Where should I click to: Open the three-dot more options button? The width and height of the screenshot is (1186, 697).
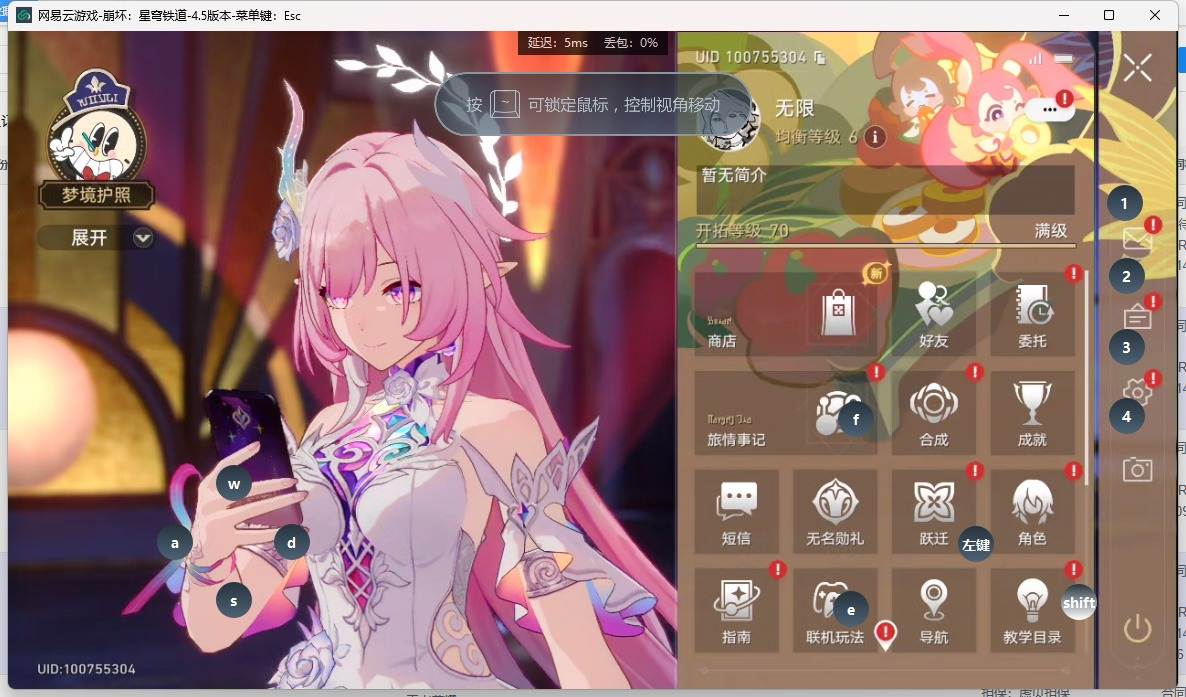(x=1049, y=109)
